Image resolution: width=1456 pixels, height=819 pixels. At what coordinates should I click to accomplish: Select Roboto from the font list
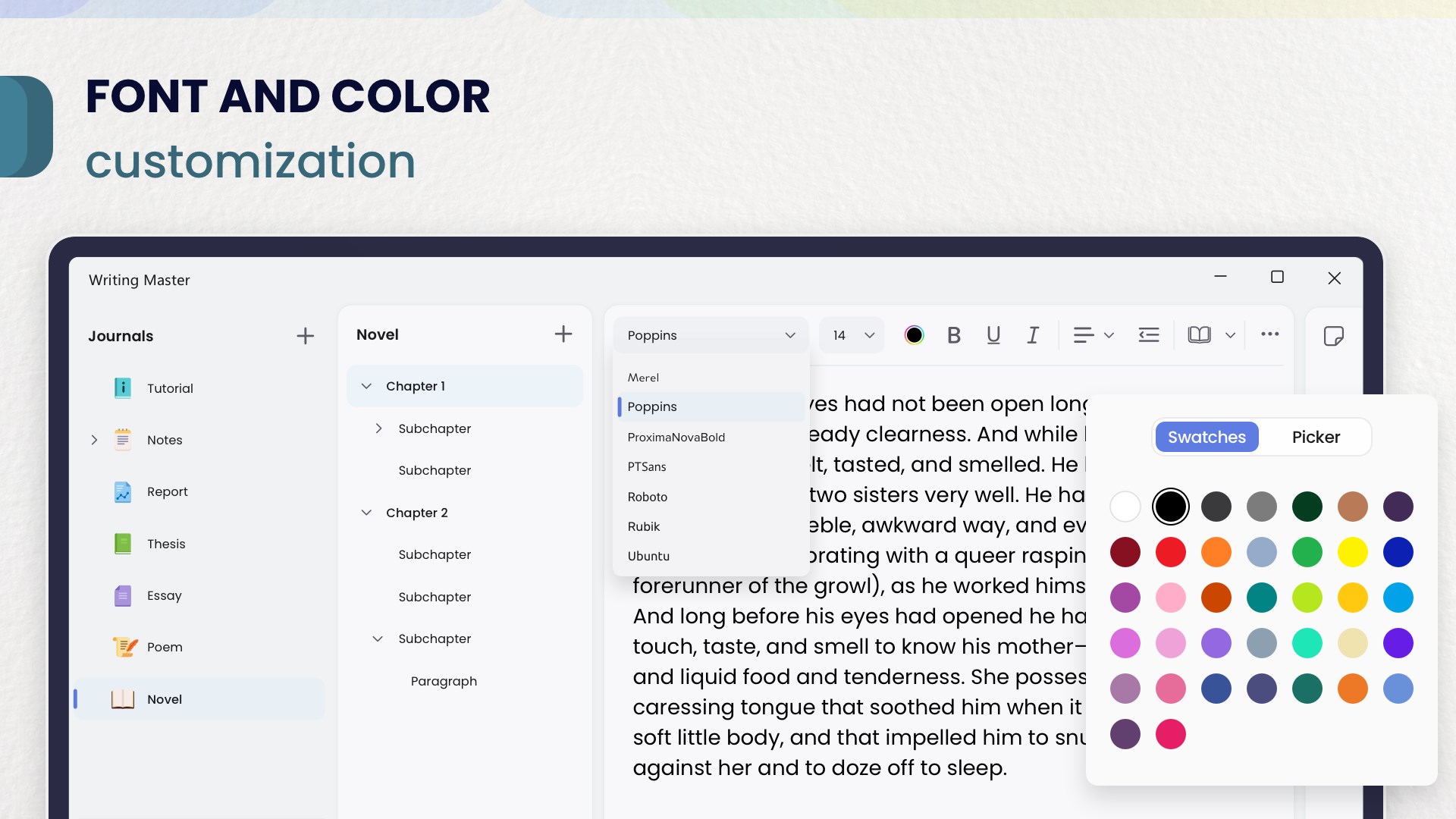click(x=648, y=497)
